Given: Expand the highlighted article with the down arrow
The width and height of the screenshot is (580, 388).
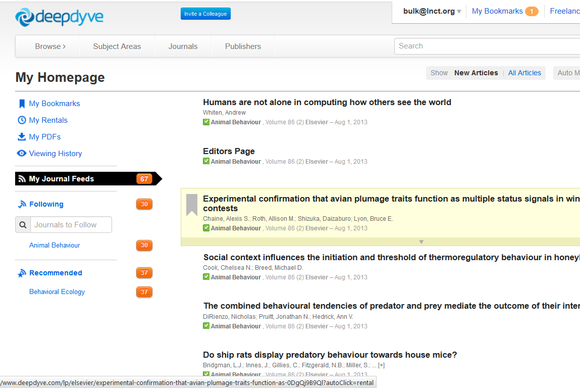Looking at the screenshot, I should click(421, 242).
